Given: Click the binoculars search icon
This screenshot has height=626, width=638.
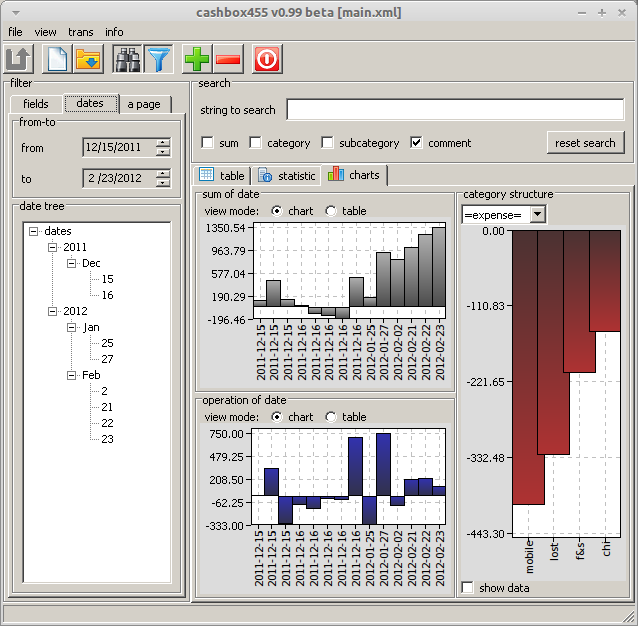Looking at the screenshot, I should click(x=127, y=59).
